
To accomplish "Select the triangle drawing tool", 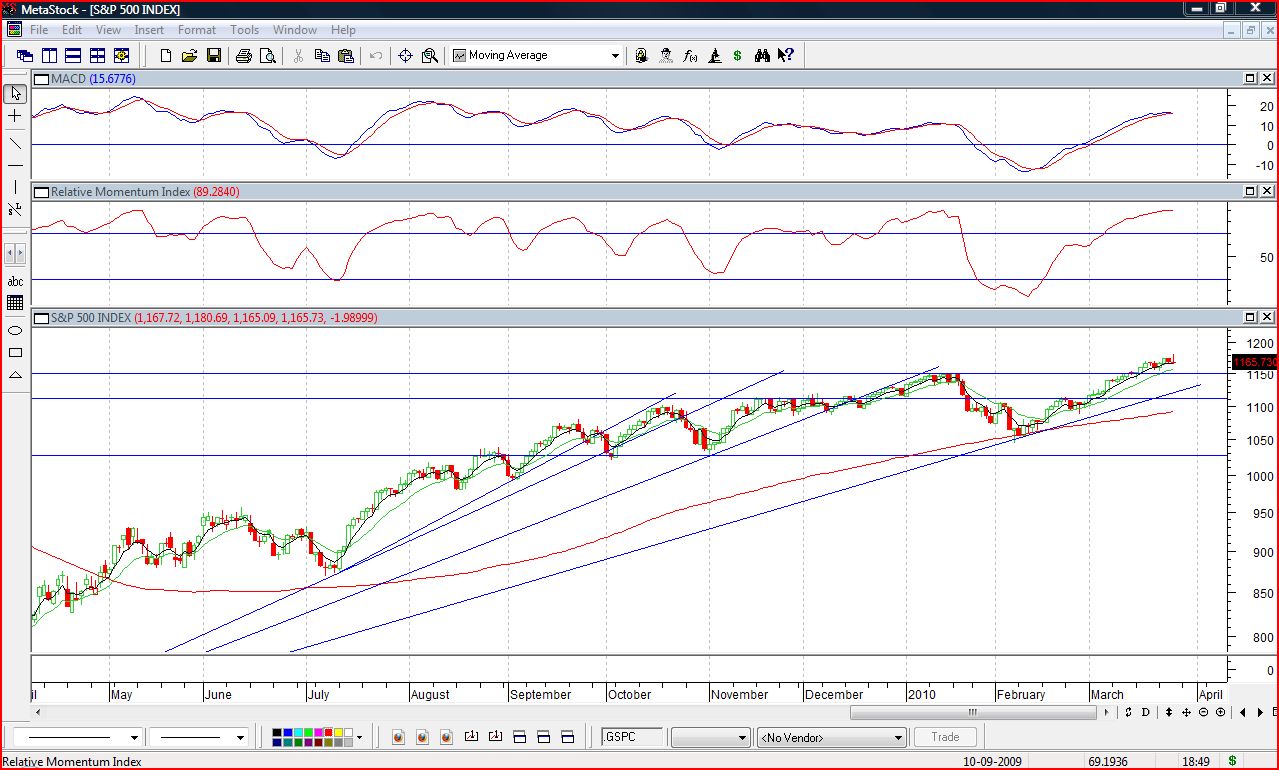I will (15, 375).
